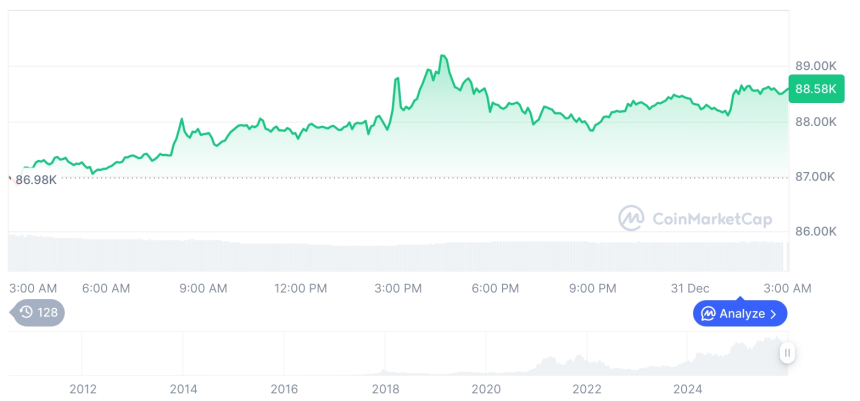Click the highest peak of the price line

[x=442, y=57]
